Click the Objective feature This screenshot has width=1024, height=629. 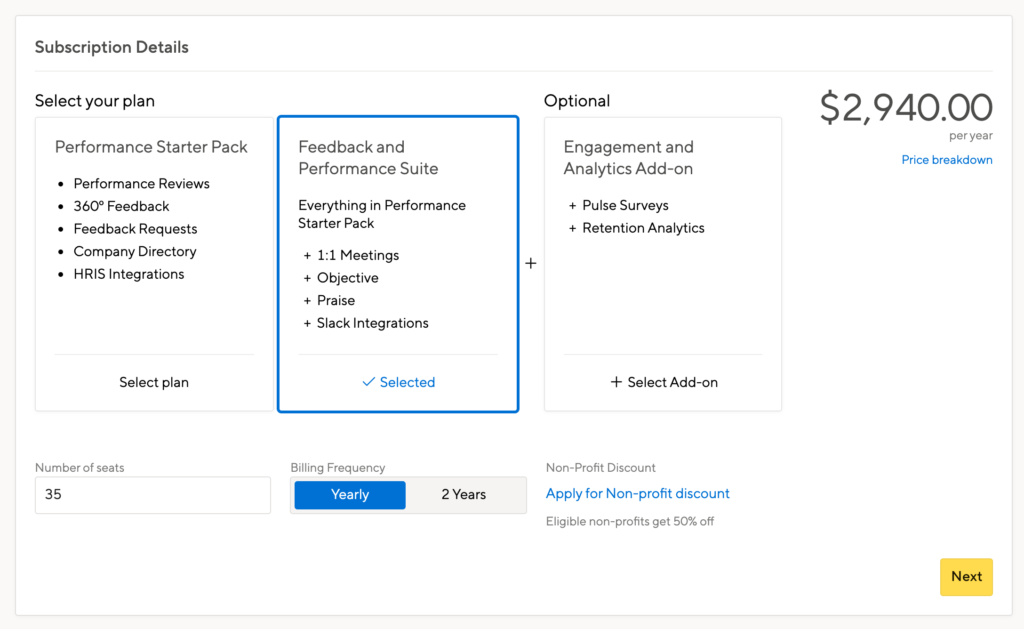tap(347, 278)
